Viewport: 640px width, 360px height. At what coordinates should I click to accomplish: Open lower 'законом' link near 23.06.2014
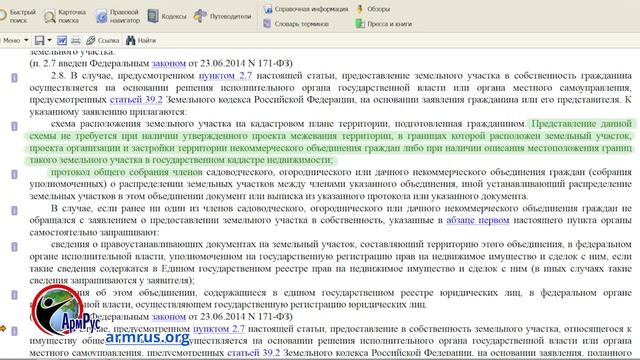coord(169,316)
